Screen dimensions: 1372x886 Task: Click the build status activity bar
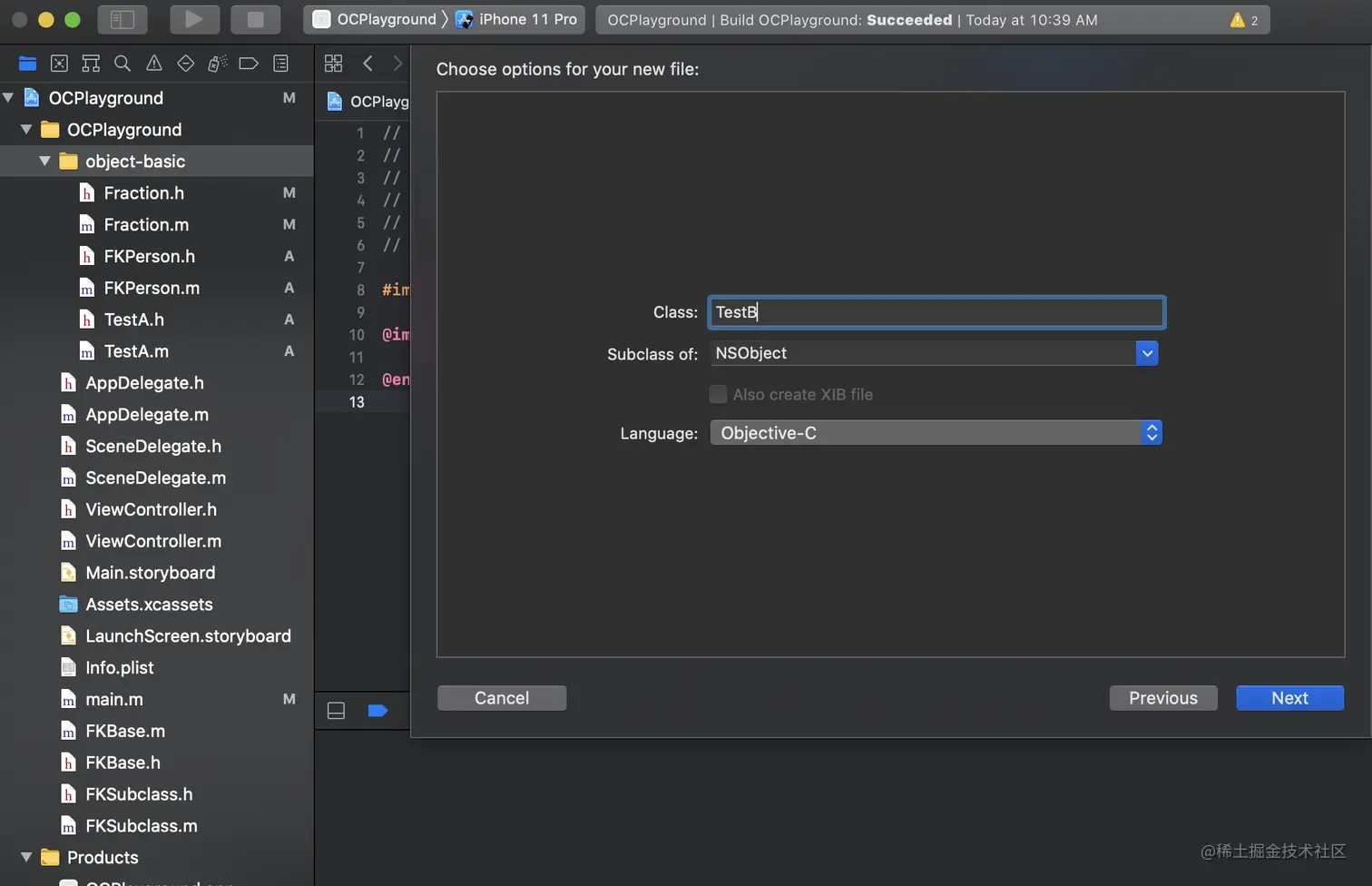coord(932,20)
